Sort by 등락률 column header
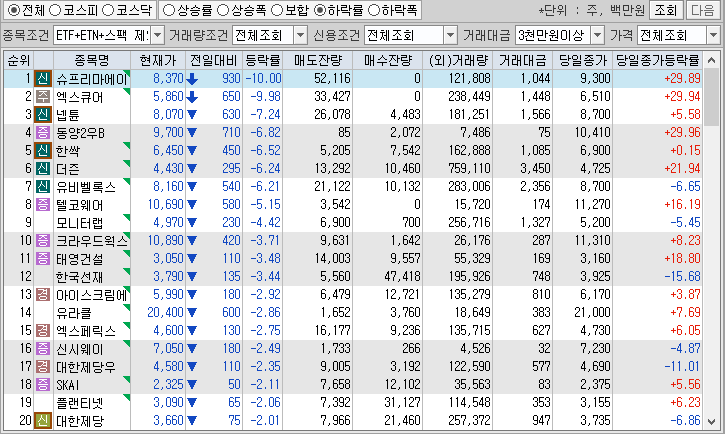Viewport: 725px width, 434px height. pos(262,61)
